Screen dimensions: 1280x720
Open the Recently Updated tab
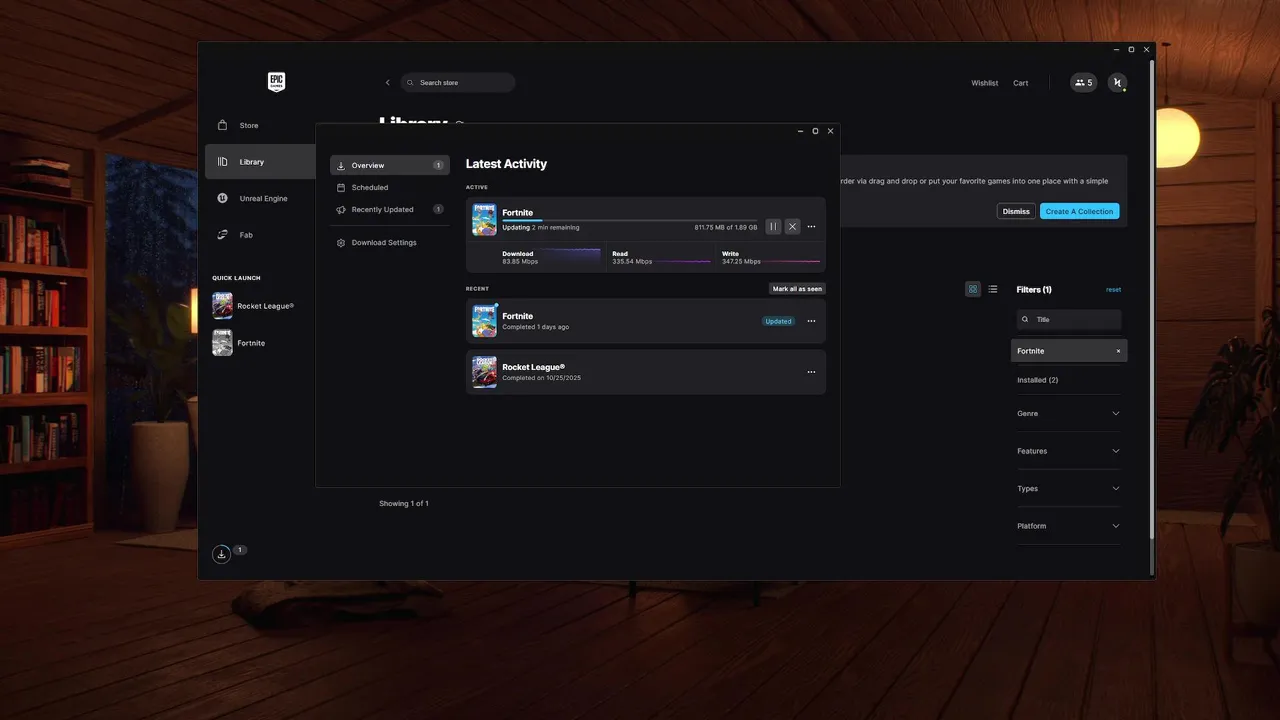click(x=390, y=210)
